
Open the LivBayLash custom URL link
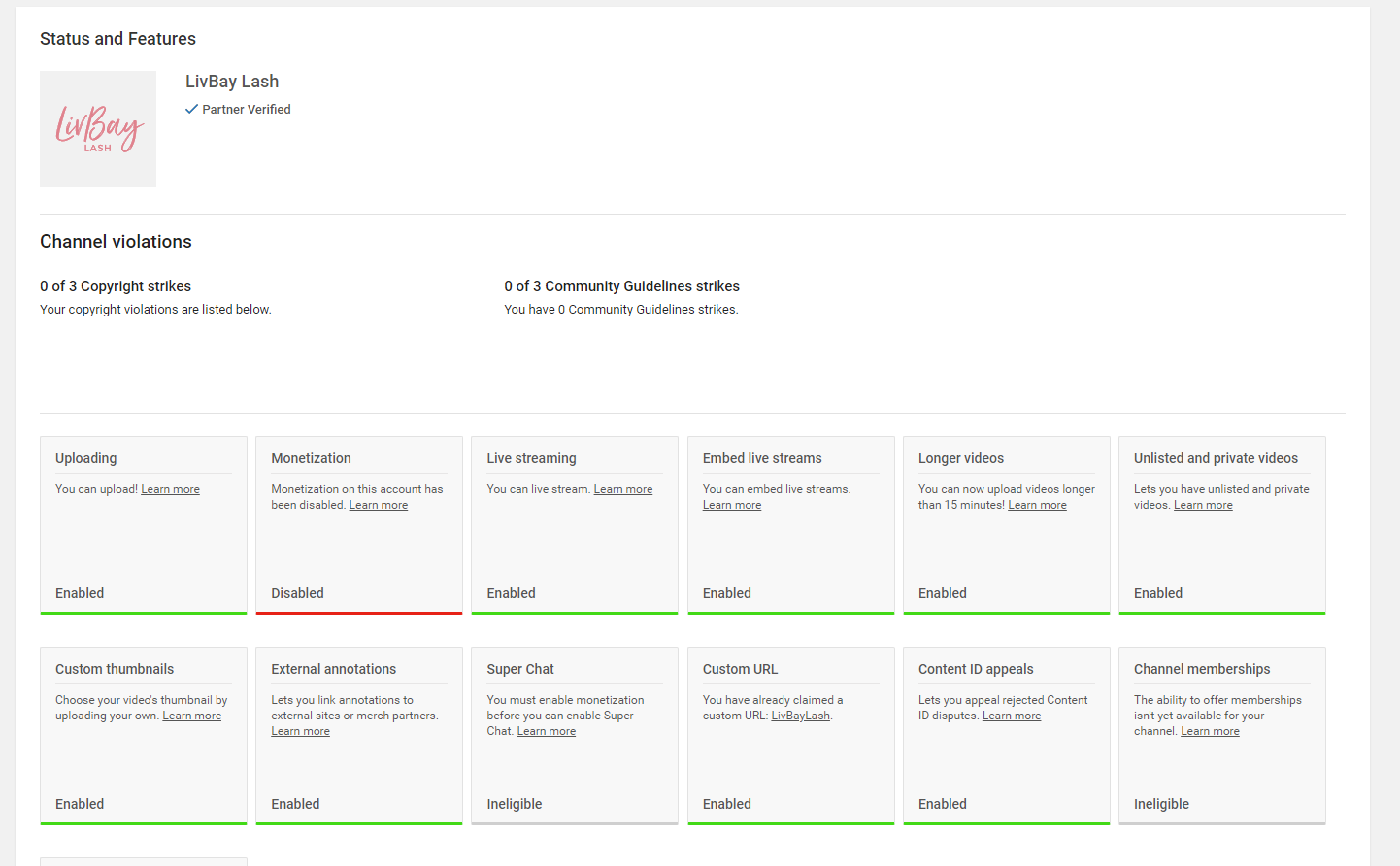point(800,716)
